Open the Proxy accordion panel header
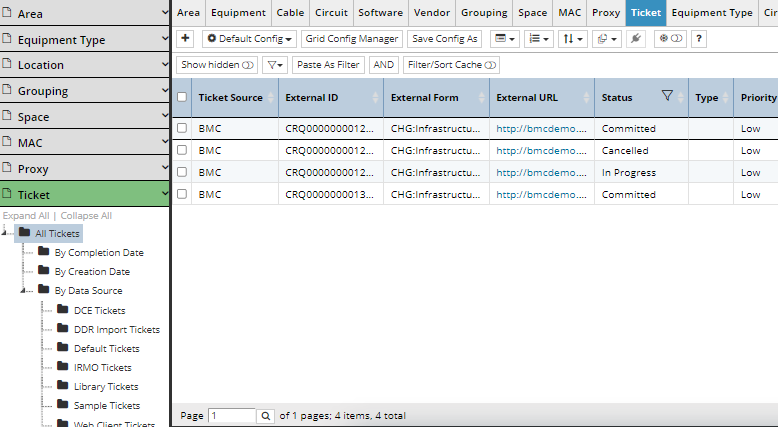 tap(84, 168)
